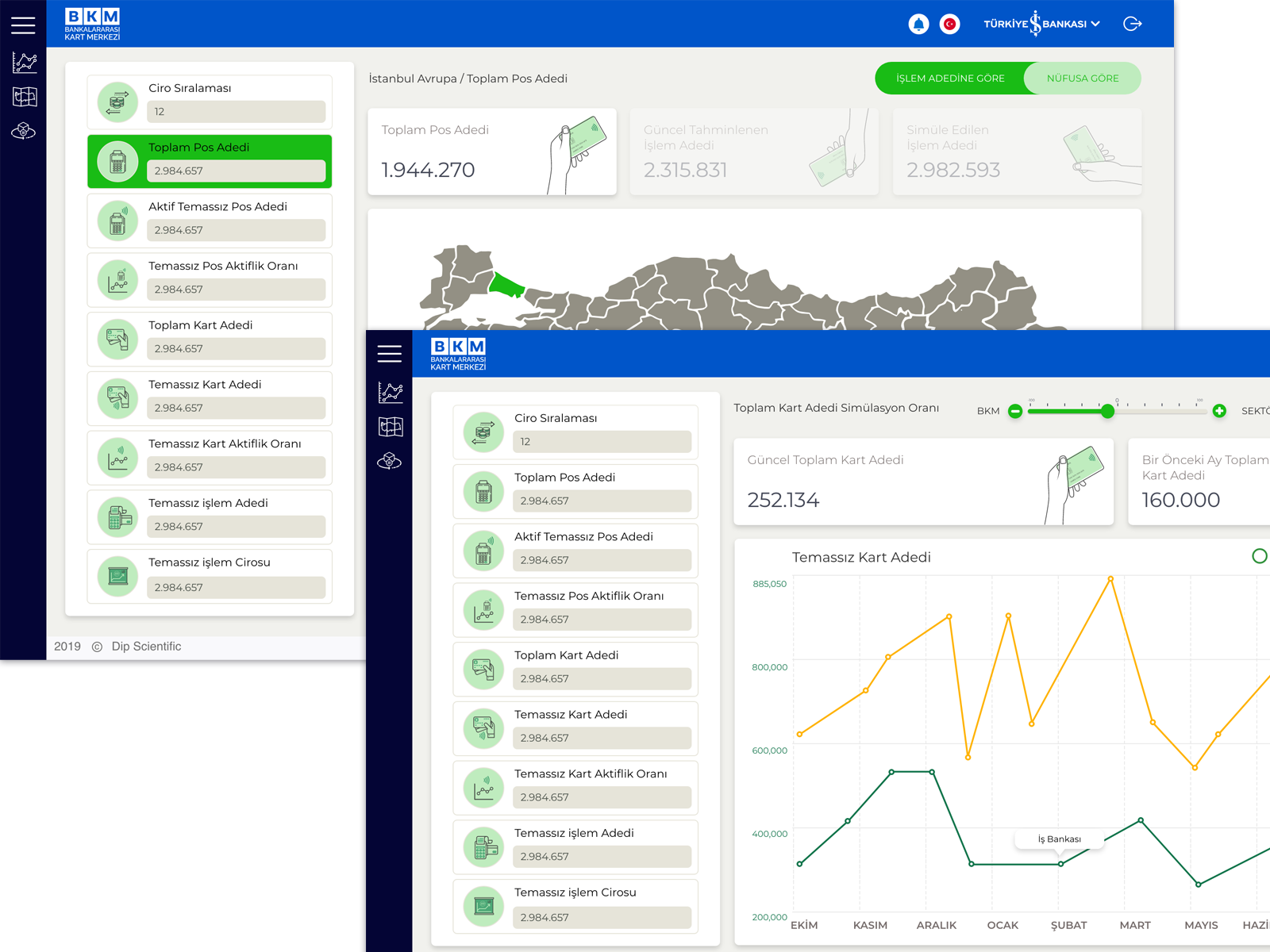The height and width of the screenshot is (952, 1270).
Task: Open hamburger menu in back window
Action: click(x=23, y=25)
